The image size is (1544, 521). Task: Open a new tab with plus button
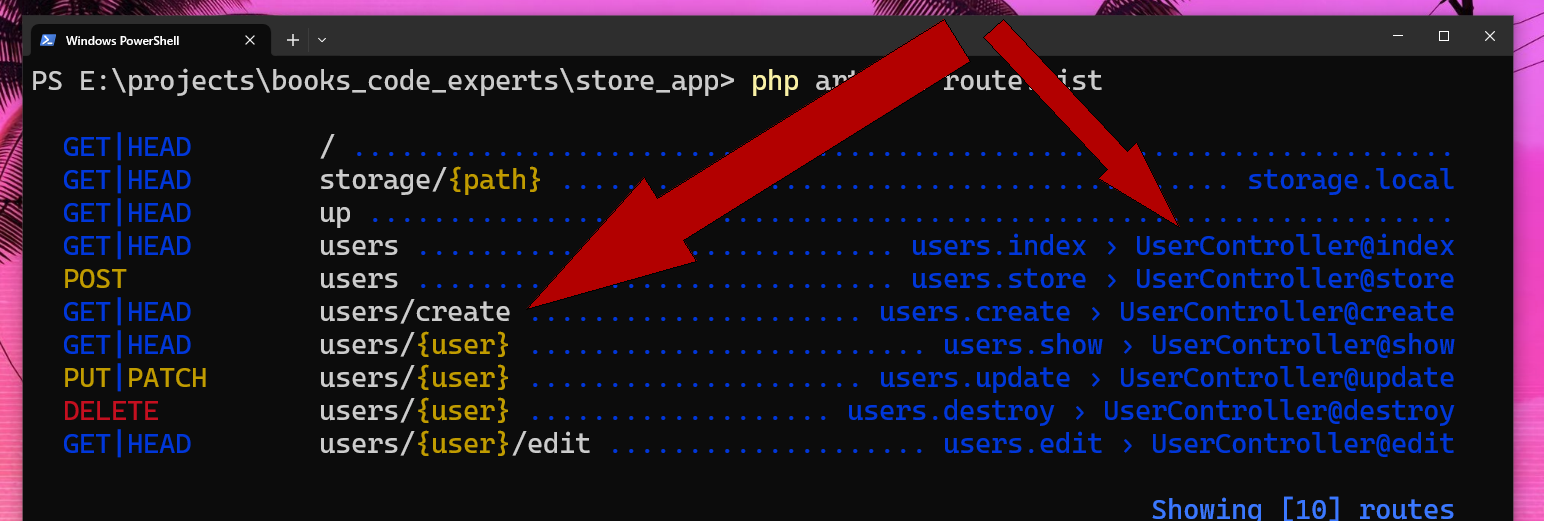coord(292,40)
